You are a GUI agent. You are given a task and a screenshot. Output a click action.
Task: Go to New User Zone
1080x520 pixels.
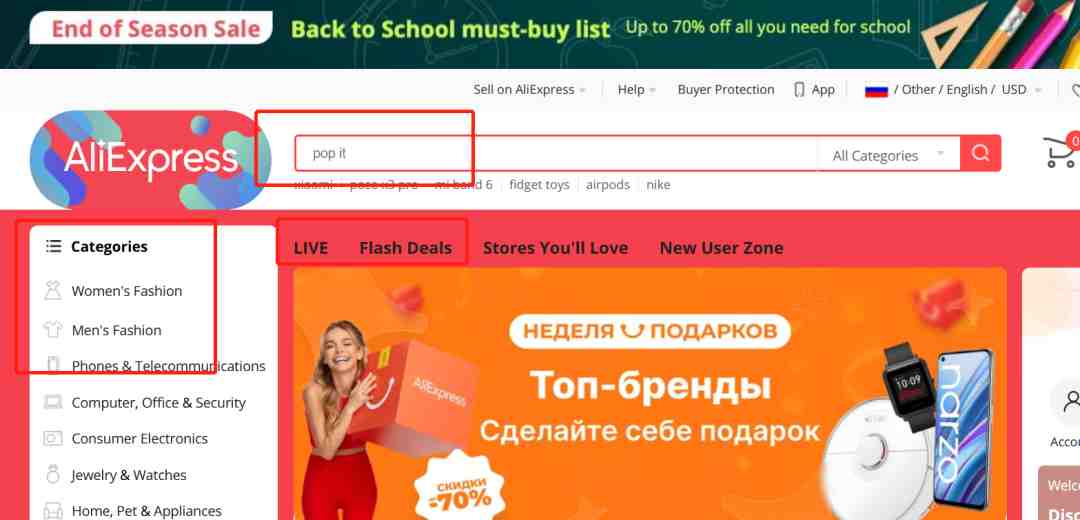coord(721,248)
